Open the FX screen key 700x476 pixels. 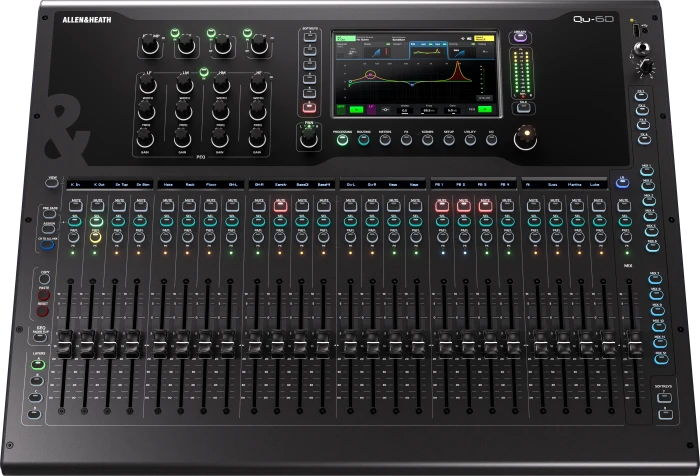click(406, 140)
